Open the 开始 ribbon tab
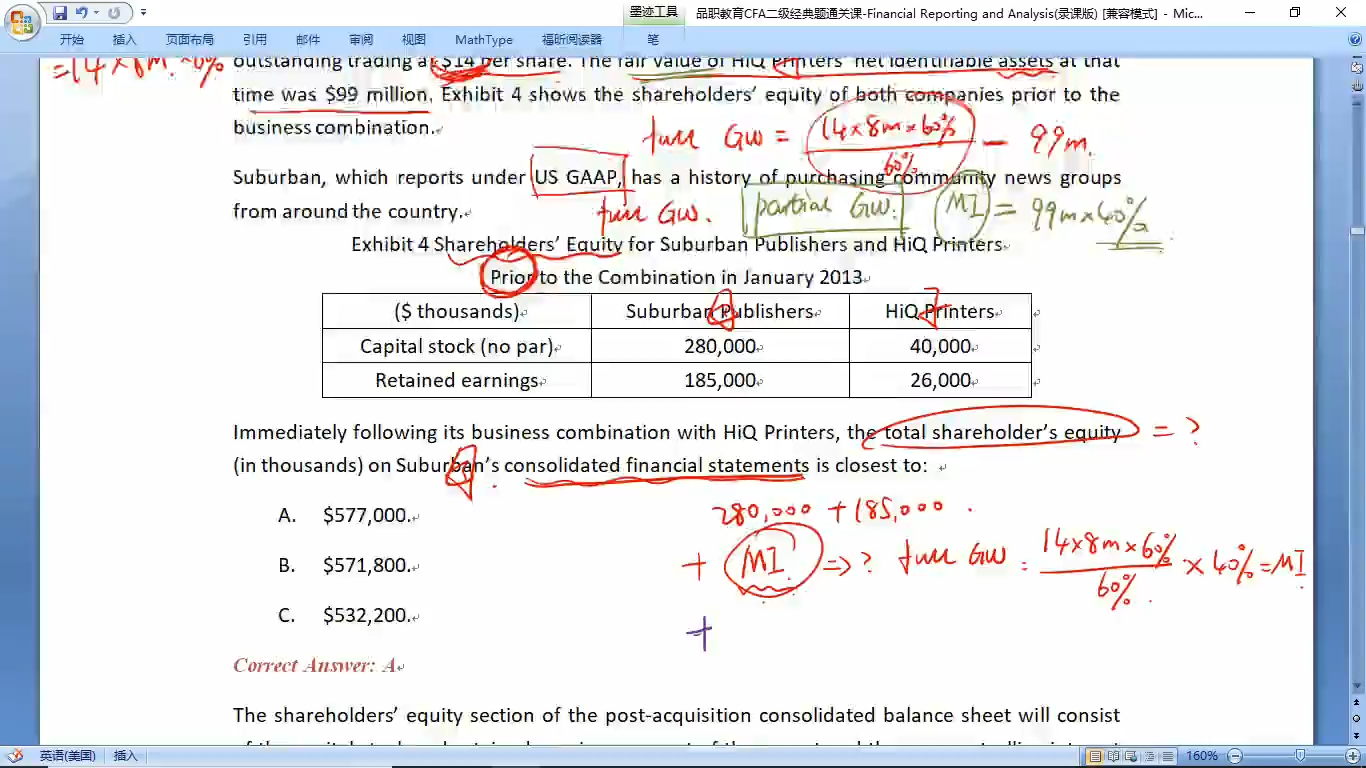The height and width of the screenshot is (768, 1366). [72, 40]
